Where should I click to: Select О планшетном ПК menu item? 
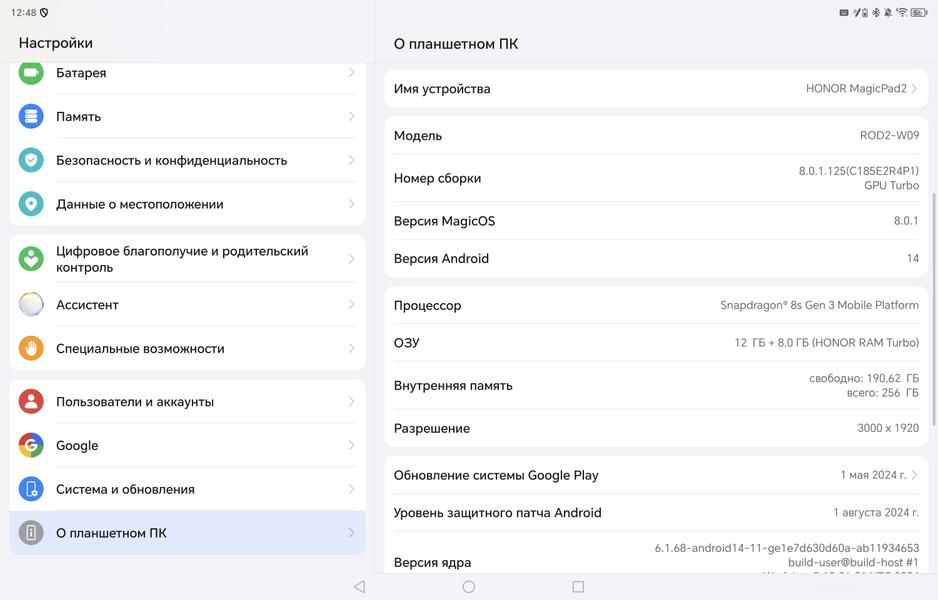pos(187,533)
